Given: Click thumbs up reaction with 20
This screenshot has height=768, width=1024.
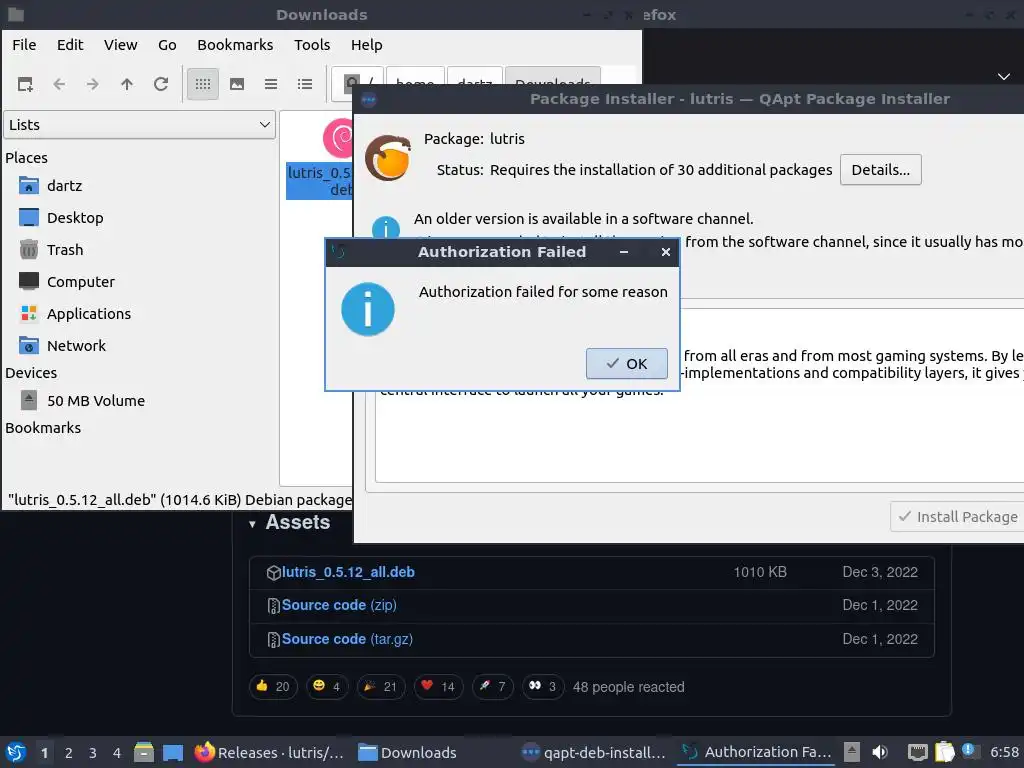Looking at the screenshot, I should [274, 686].
